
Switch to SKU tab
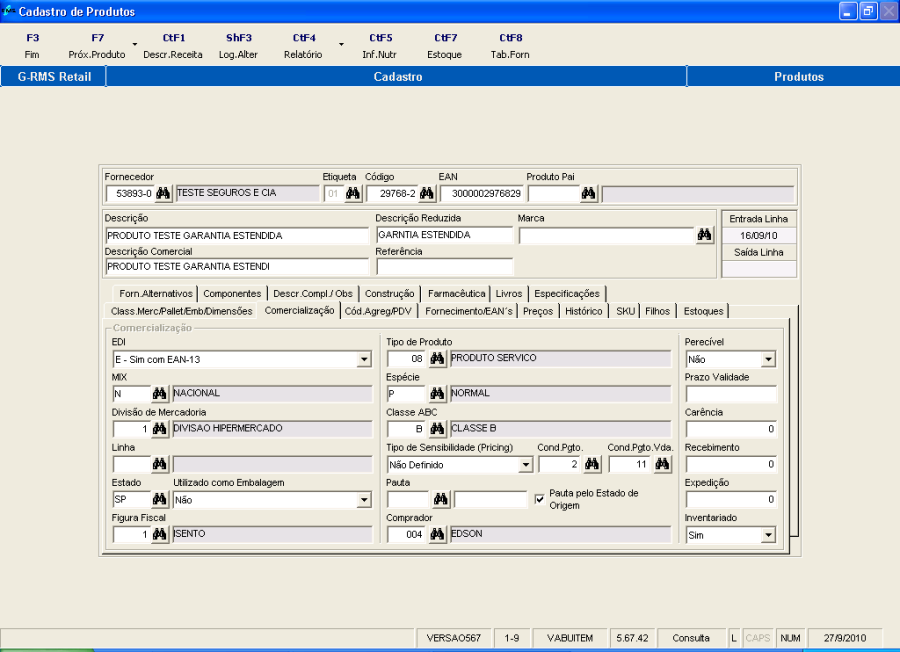click(x=625, y=311)
